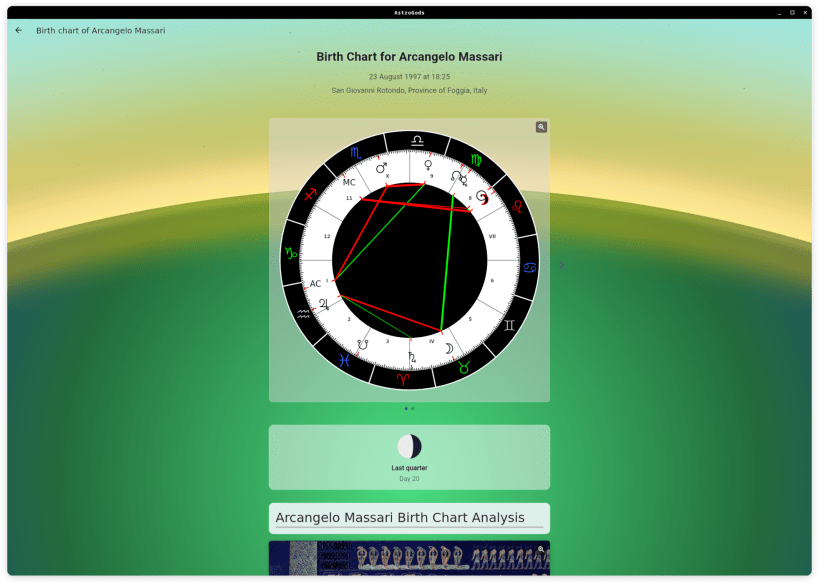Click the Gemini sign glyph on the chart
The width and height of the screenshot is (819, 584).
point(509,326)
